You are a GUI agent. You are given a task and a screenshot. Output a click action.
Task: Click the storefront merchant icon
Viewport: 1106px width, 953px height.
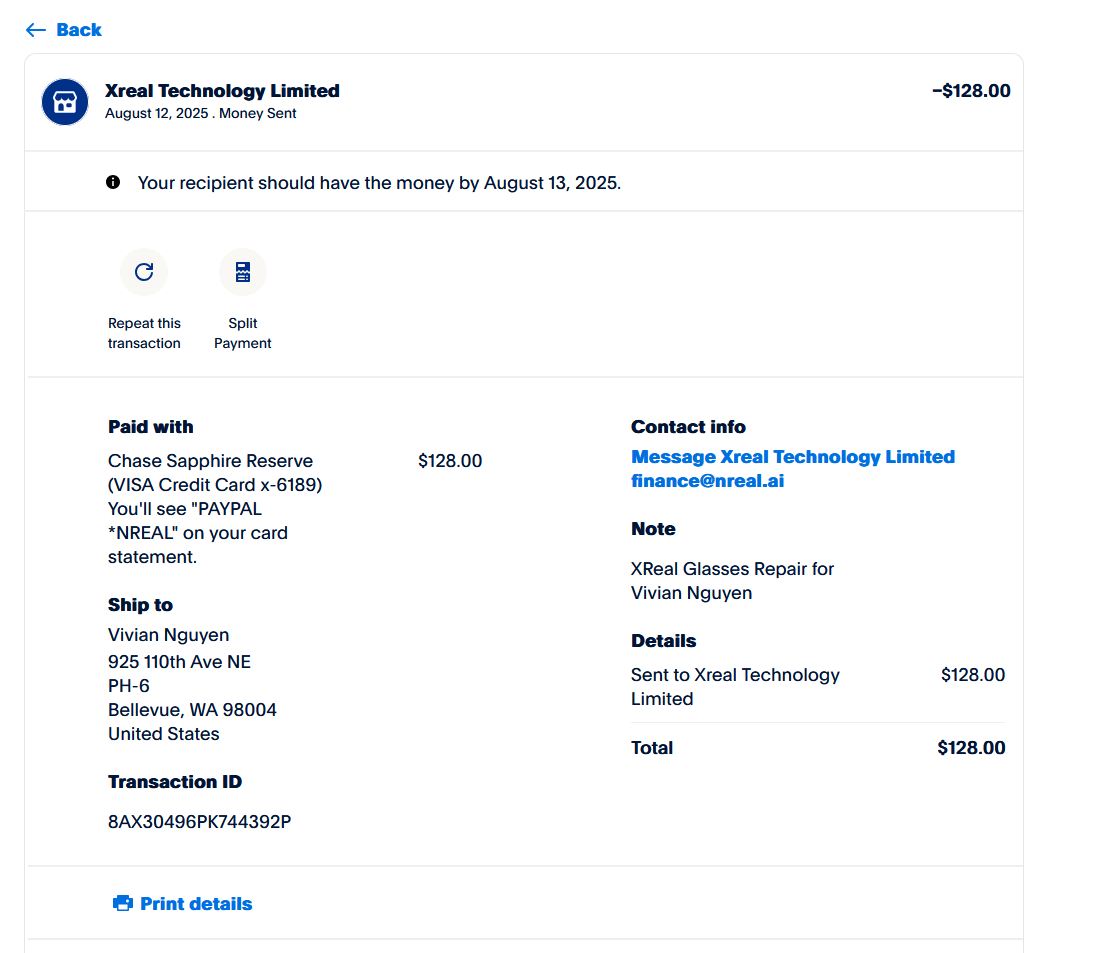[x=65, y=101]
